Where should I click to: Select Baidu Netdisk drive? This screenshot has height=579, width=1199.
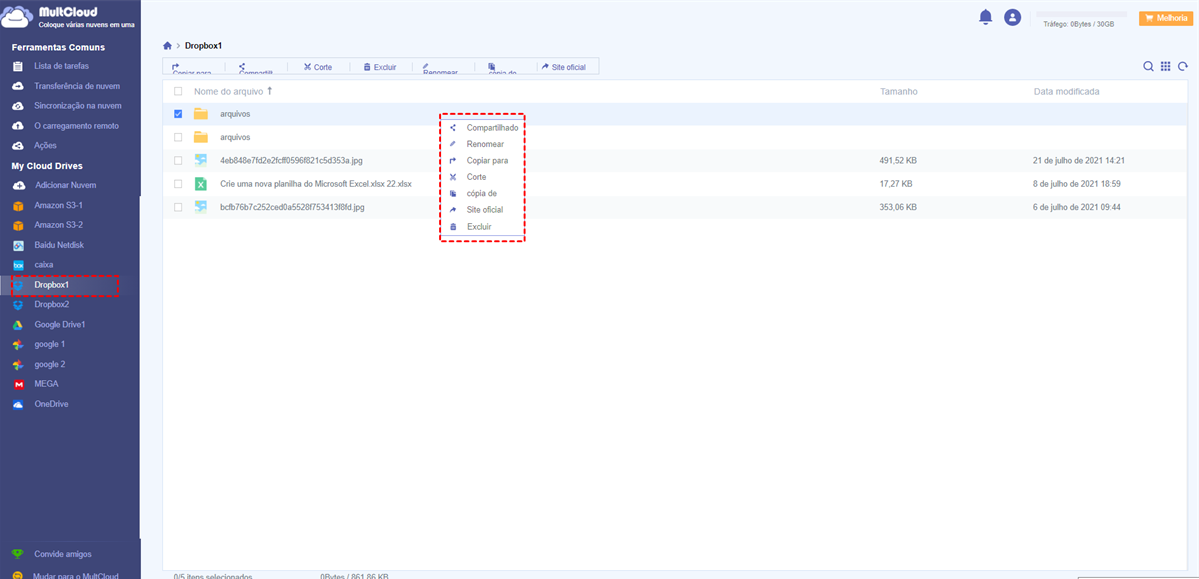(59, 246)
